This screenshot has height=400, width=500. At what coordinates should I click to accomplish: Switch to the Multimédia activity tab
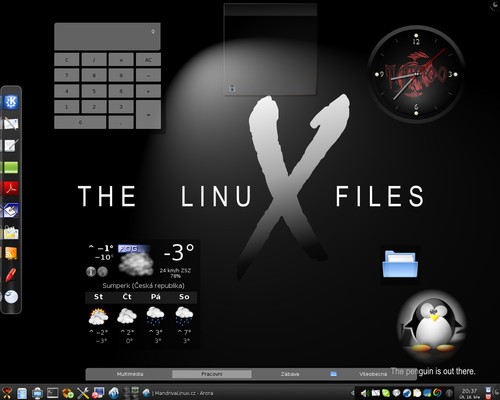pos(130,374)
